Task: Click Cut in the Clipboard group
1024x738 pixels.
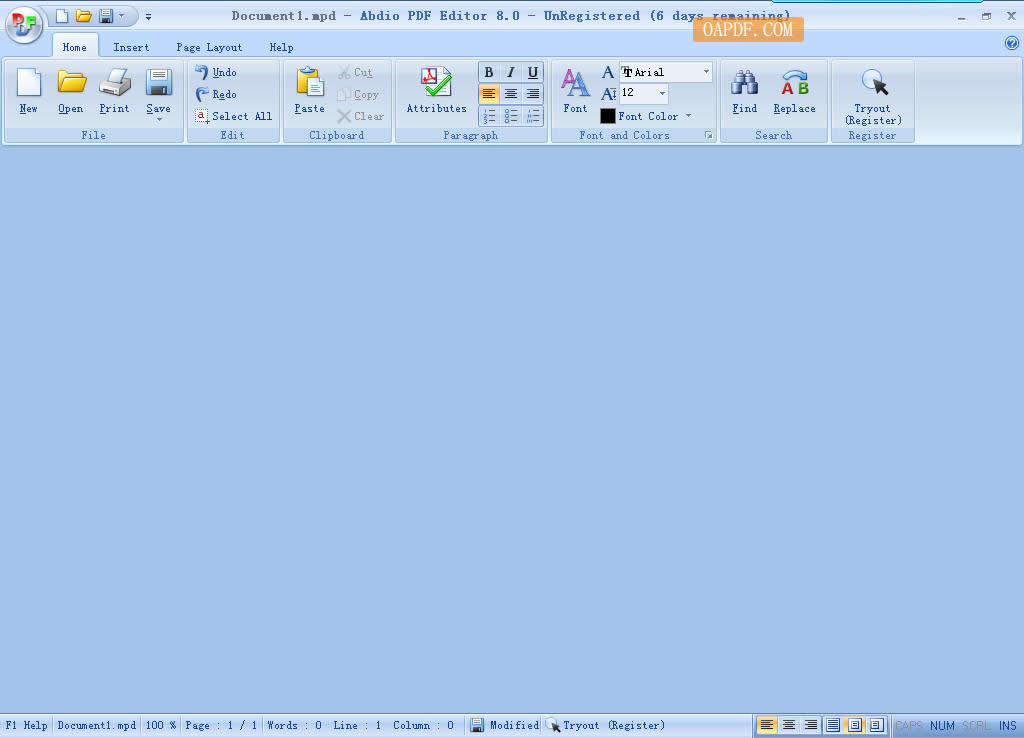Action: click(355, 72)
